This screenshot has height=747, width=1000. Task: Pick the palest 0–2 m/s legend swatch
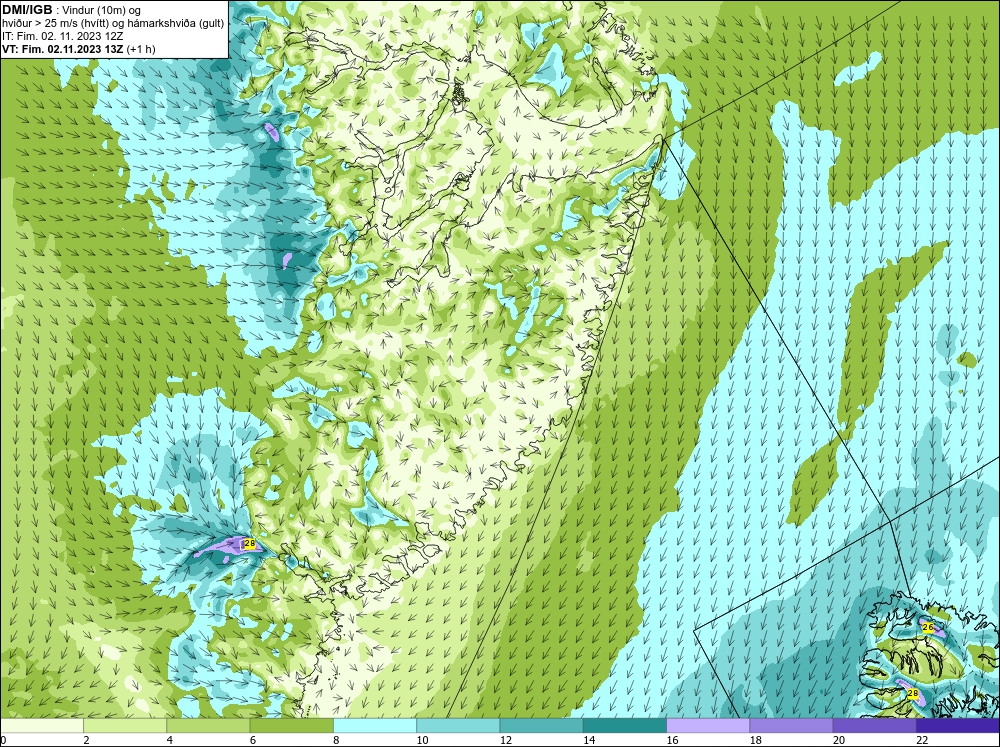pyautogui.click(x=42, y=726)
